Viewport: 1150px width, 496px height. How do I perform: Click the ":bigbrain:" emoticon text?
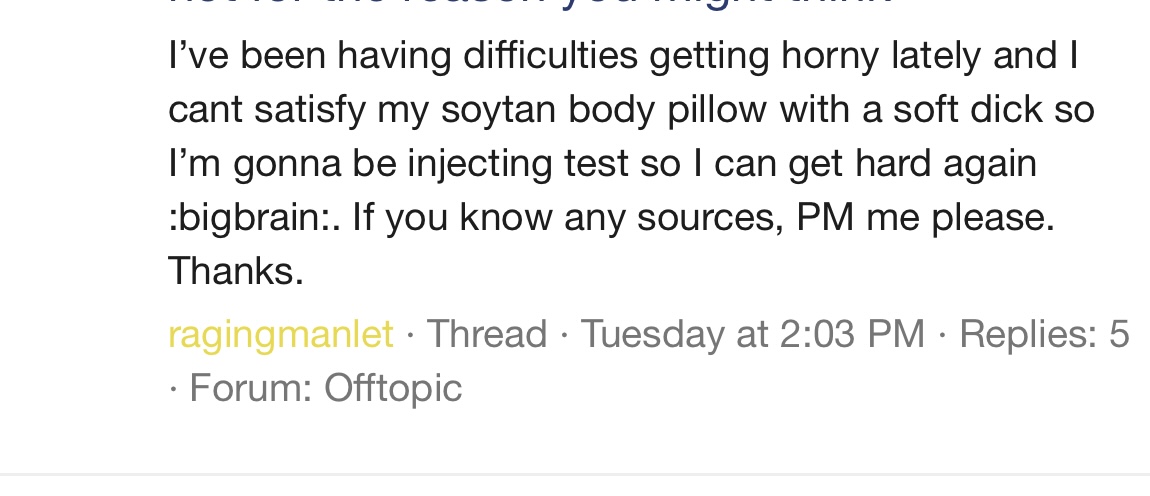click(x=253, y=216)
